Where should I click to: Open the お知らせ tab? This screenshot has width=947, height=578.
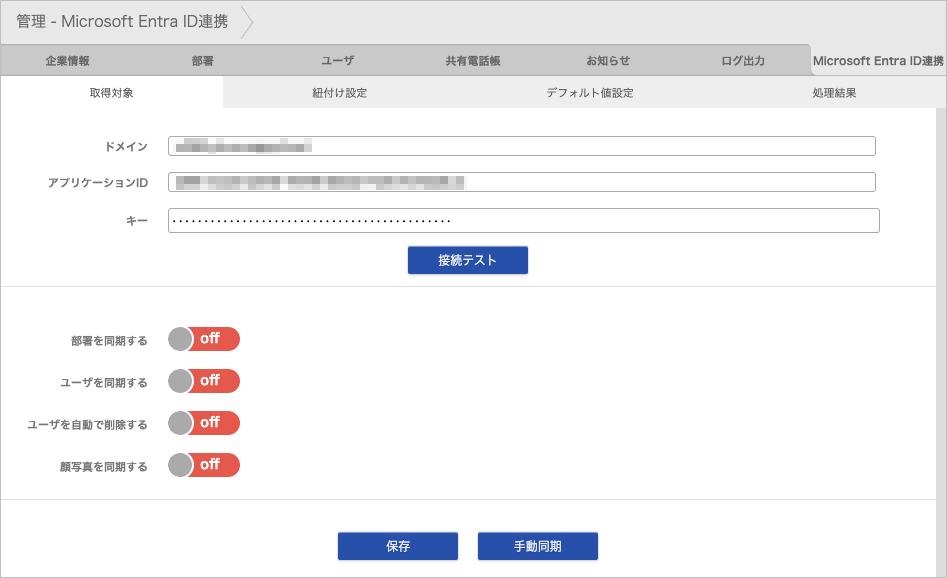[608, 60]
